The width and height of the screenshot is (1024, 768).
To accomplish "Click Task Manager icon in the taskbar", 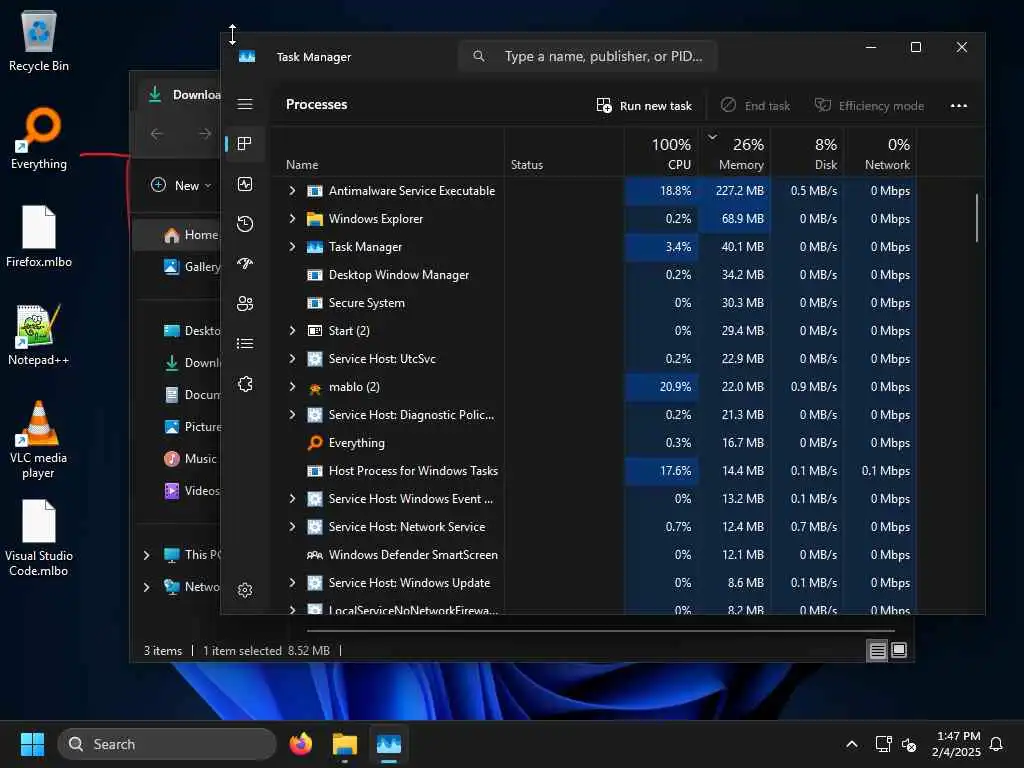I will (x=389, y=744).
